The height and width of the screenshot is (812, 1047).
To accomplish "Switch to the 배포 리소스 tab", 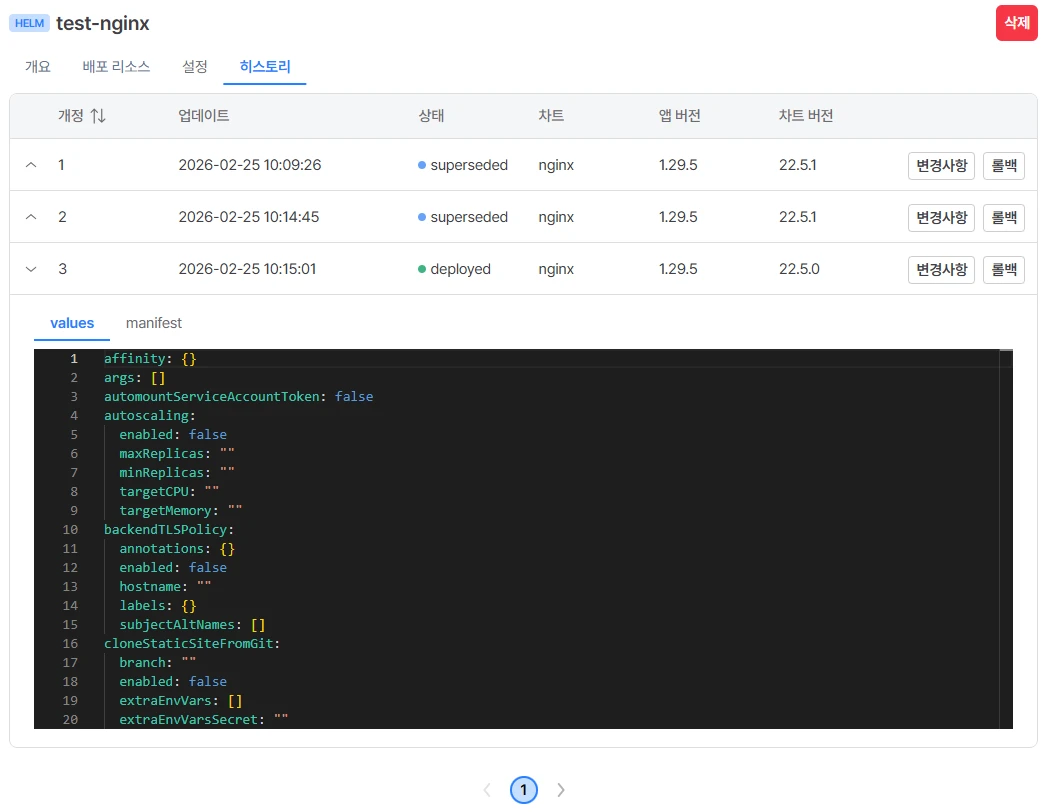I will (116, 67).
